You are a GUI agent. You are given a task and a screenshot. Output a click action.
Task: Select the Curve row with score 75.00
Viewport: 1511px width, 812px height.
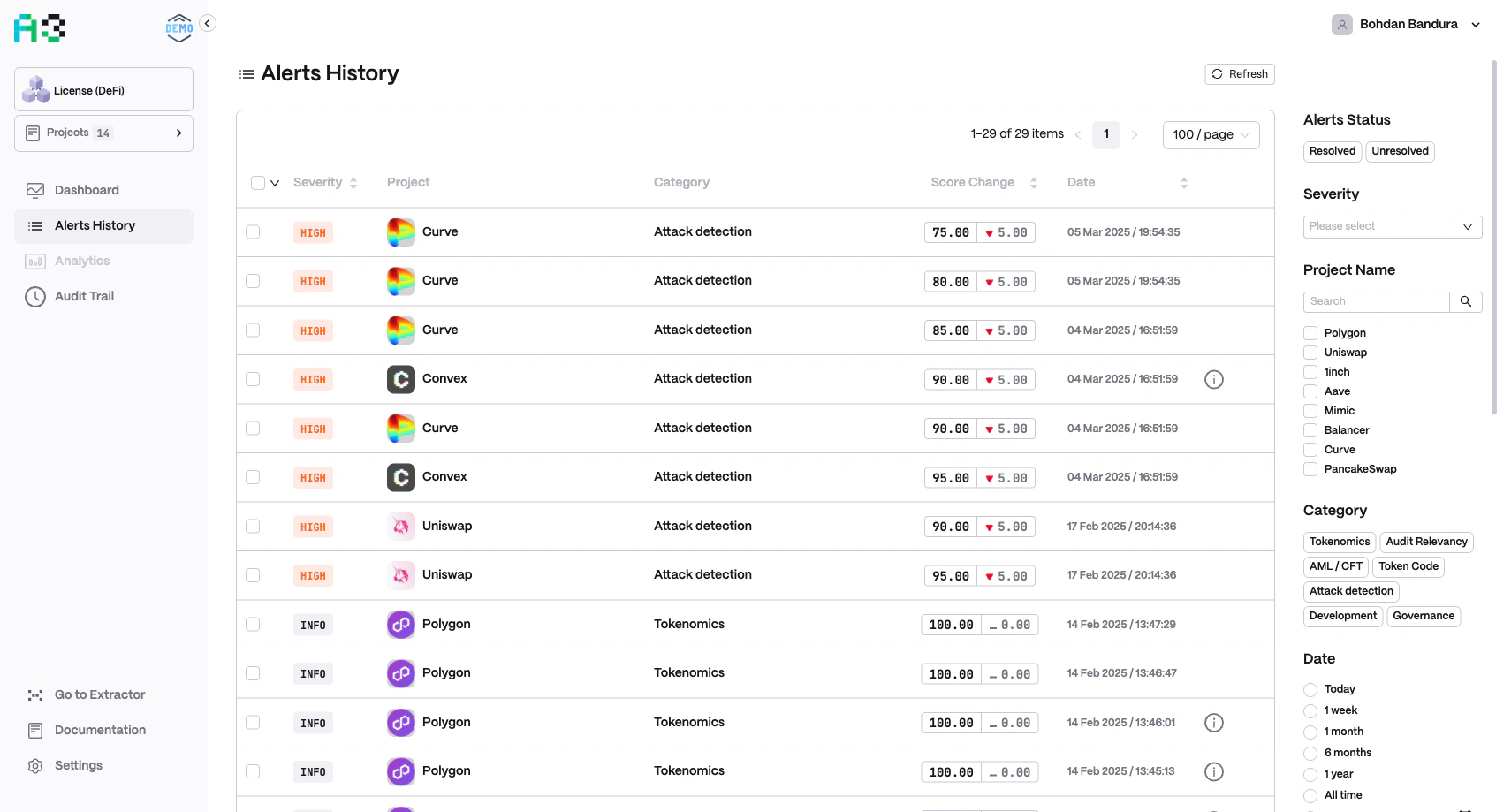pos(253,232)
